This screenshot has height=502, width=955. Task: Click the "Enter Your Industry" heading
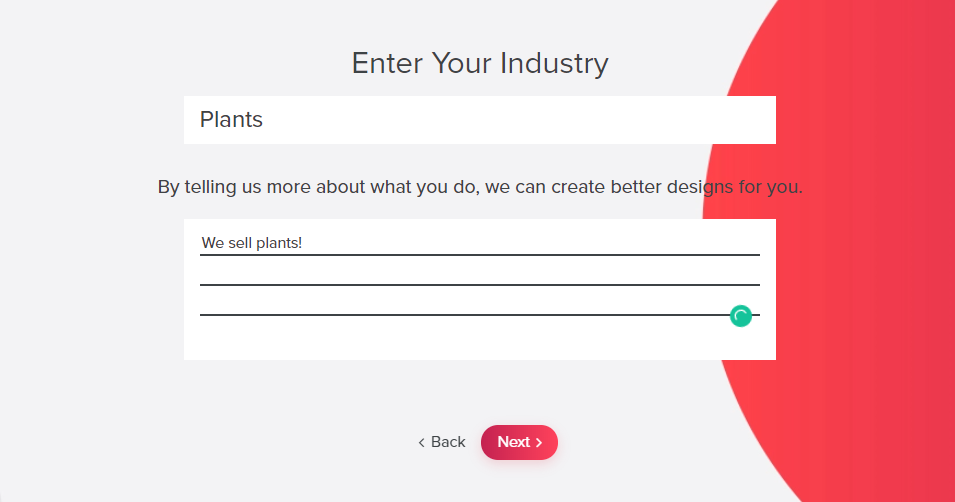click(x=480, y=63)
